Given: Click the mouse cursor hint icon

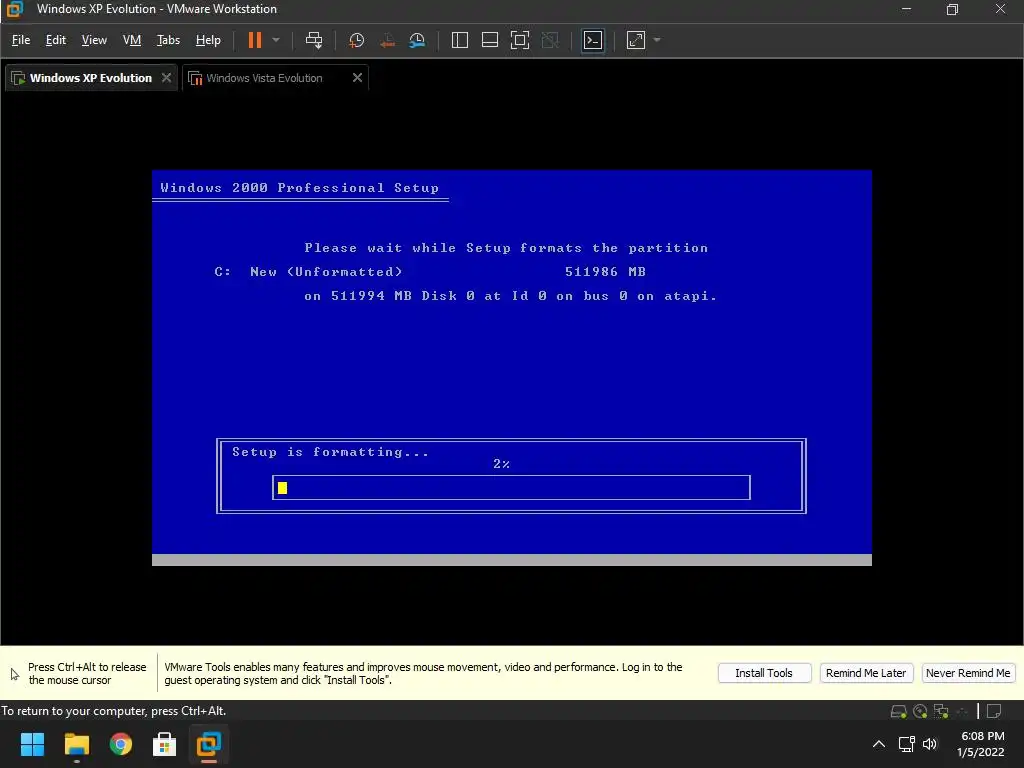Looking at the screenshot, I should point(15,674).
